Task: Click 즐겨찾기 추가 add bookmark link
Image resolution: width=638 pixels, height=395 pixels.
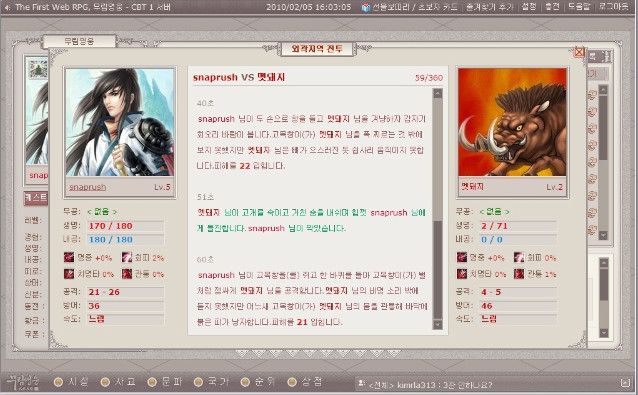Action: click(x=489, y=7)
